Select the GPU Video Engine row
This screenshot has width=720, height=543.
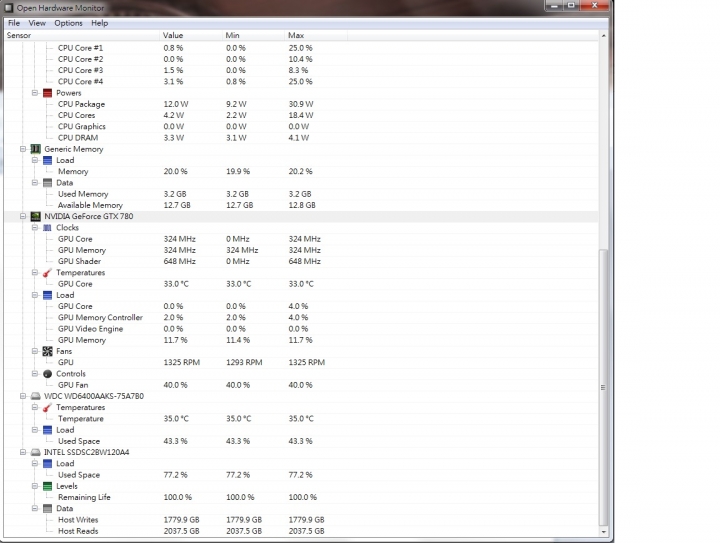[301, 329]
